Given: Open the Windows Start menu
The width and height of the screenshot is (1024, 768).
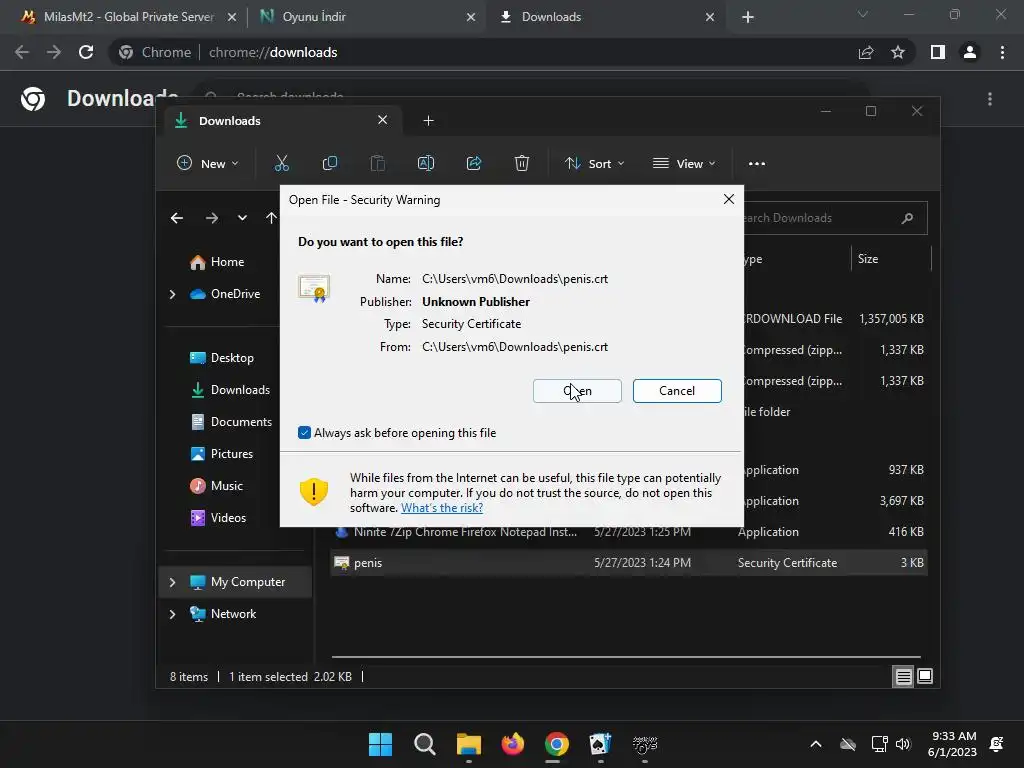Looking at the screenshot, I should click(x=380, y=744).
